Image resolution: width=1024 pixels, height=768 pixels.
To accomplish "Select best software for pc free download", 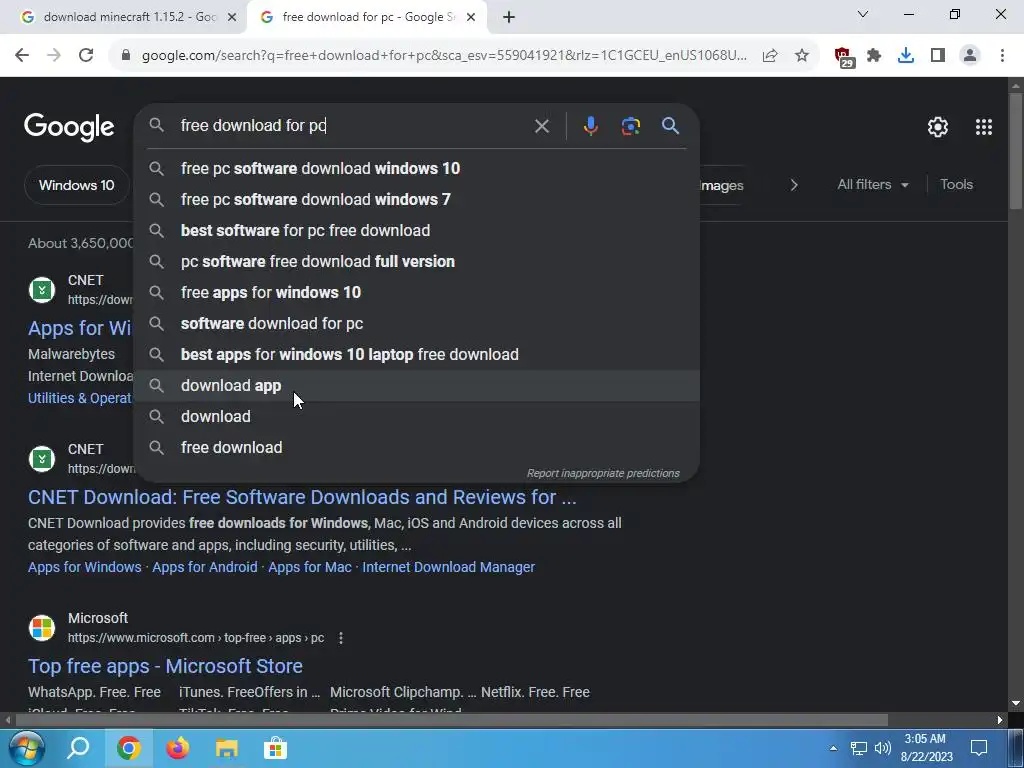I will 417,231.
